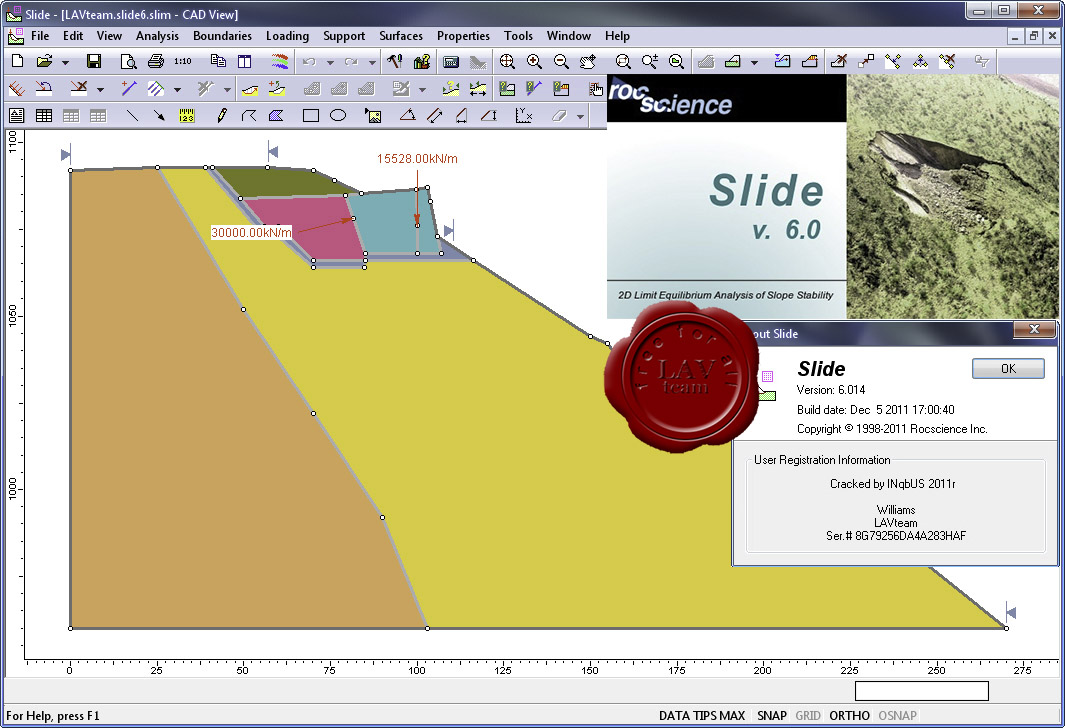Open the Boundaries menu
Viewport: 1065px width, 728px height.
[222, 36]
